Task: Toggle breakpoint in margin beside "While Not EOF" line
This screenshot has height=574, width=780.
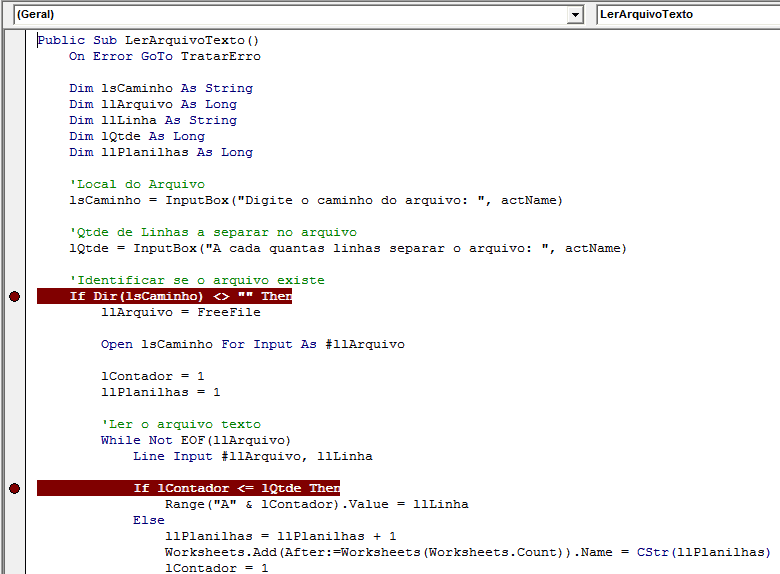Action: (14, 440)
